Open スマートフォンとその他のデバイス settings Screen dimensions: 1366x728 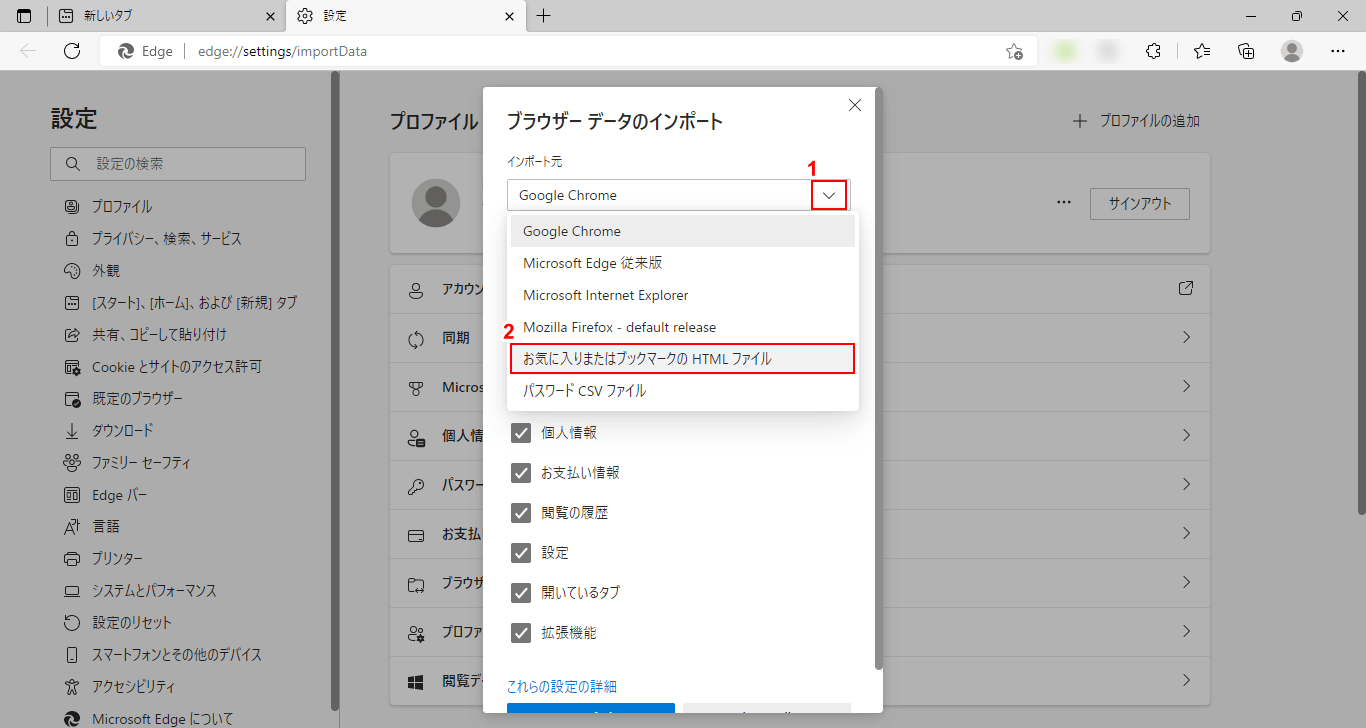click(163, 654)
